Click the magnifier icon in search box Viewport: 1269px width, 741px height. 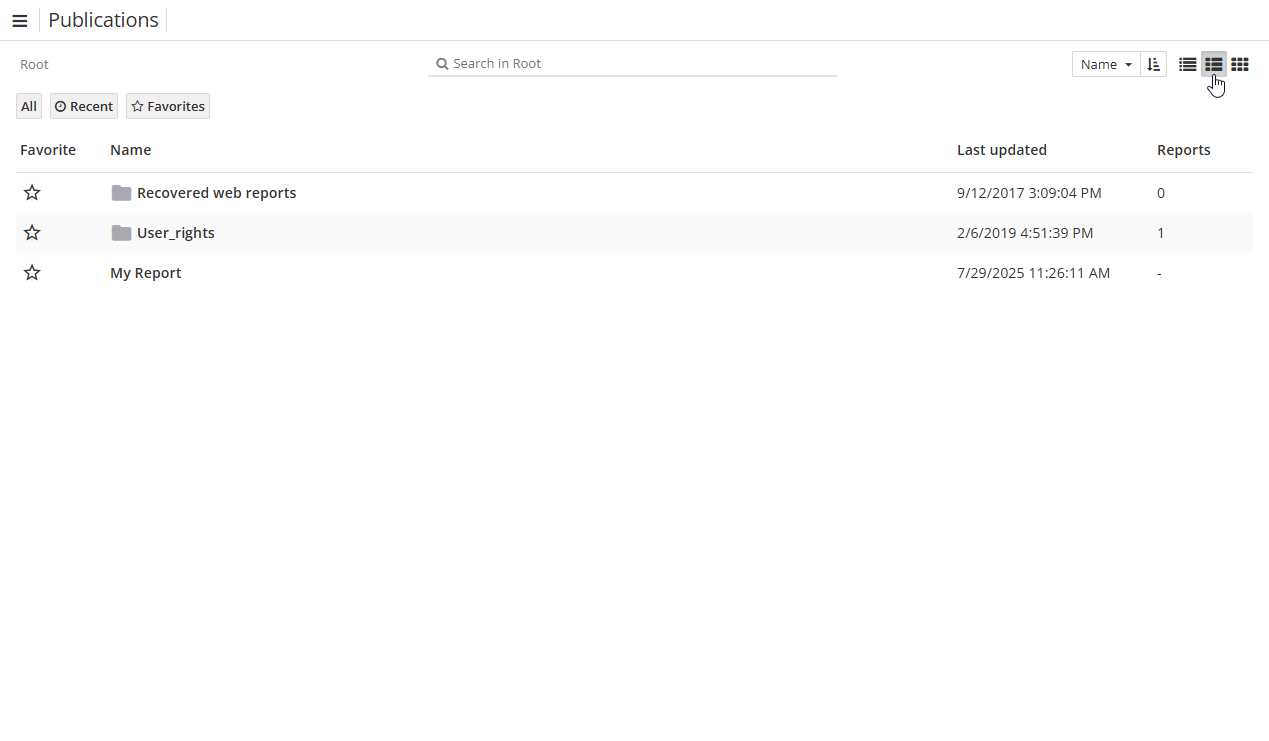(442, 64)
